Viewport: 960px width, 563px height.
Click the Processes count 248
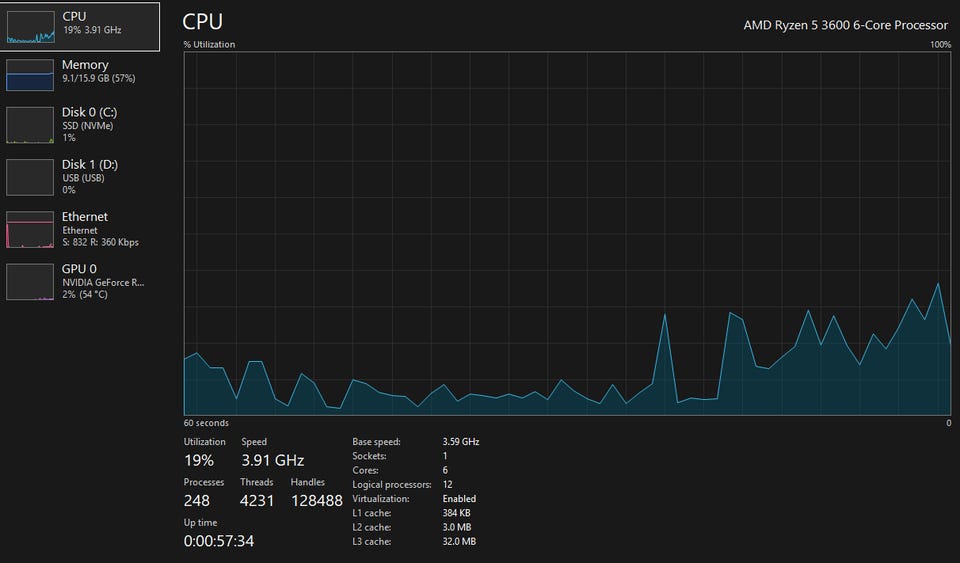(x=197, y=501)
